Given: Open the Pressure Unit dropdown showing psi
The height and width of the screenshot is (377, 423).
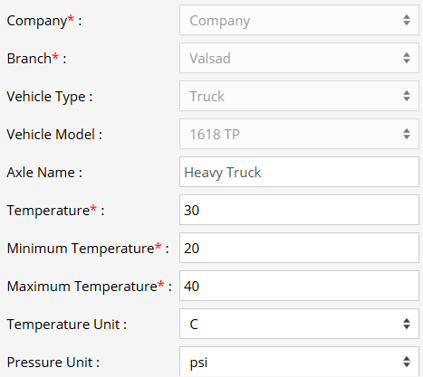Looking at the screenshot, I should (299, 362).
